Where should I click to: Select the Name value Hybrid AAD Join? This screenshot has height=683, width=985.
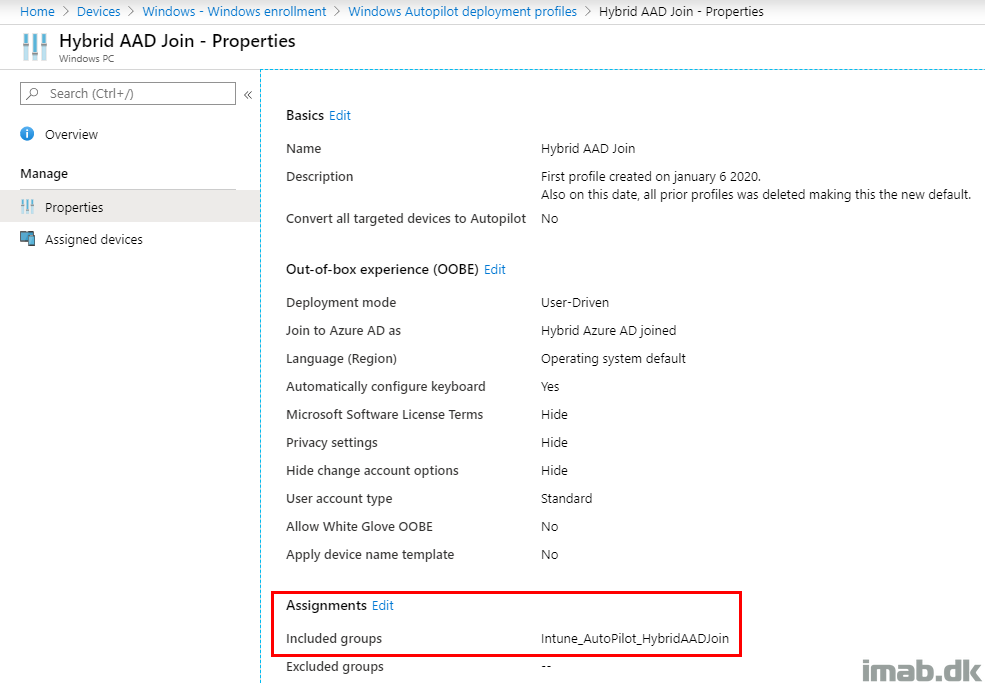click(x=588, y=149)
